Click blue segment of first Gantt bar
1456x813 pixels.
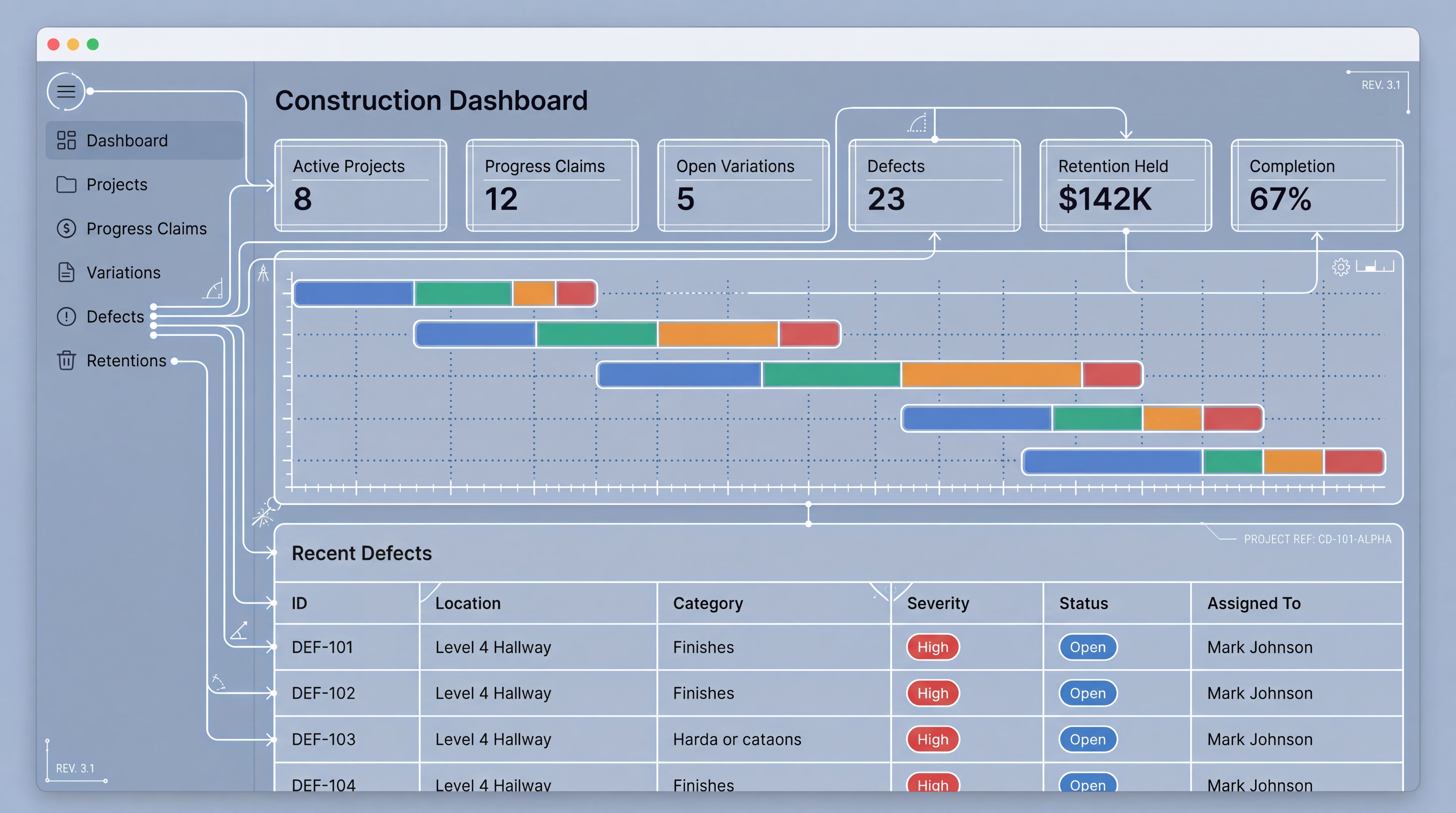354,293
